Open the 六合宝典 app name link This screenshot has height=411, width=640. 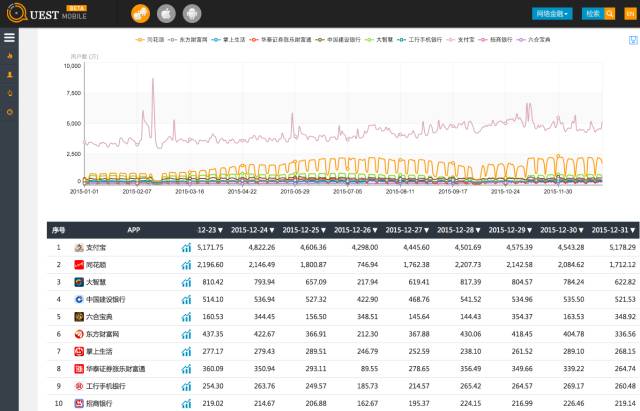coord(99,317)
